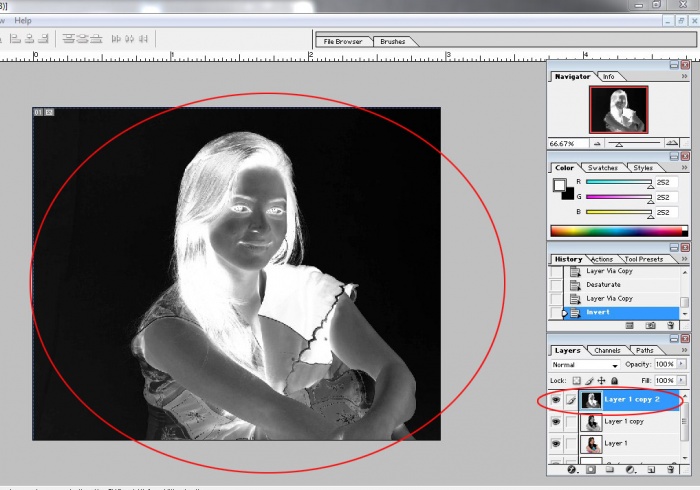
Task: Create new snapshot in History panel
Action: pos(650,325)
